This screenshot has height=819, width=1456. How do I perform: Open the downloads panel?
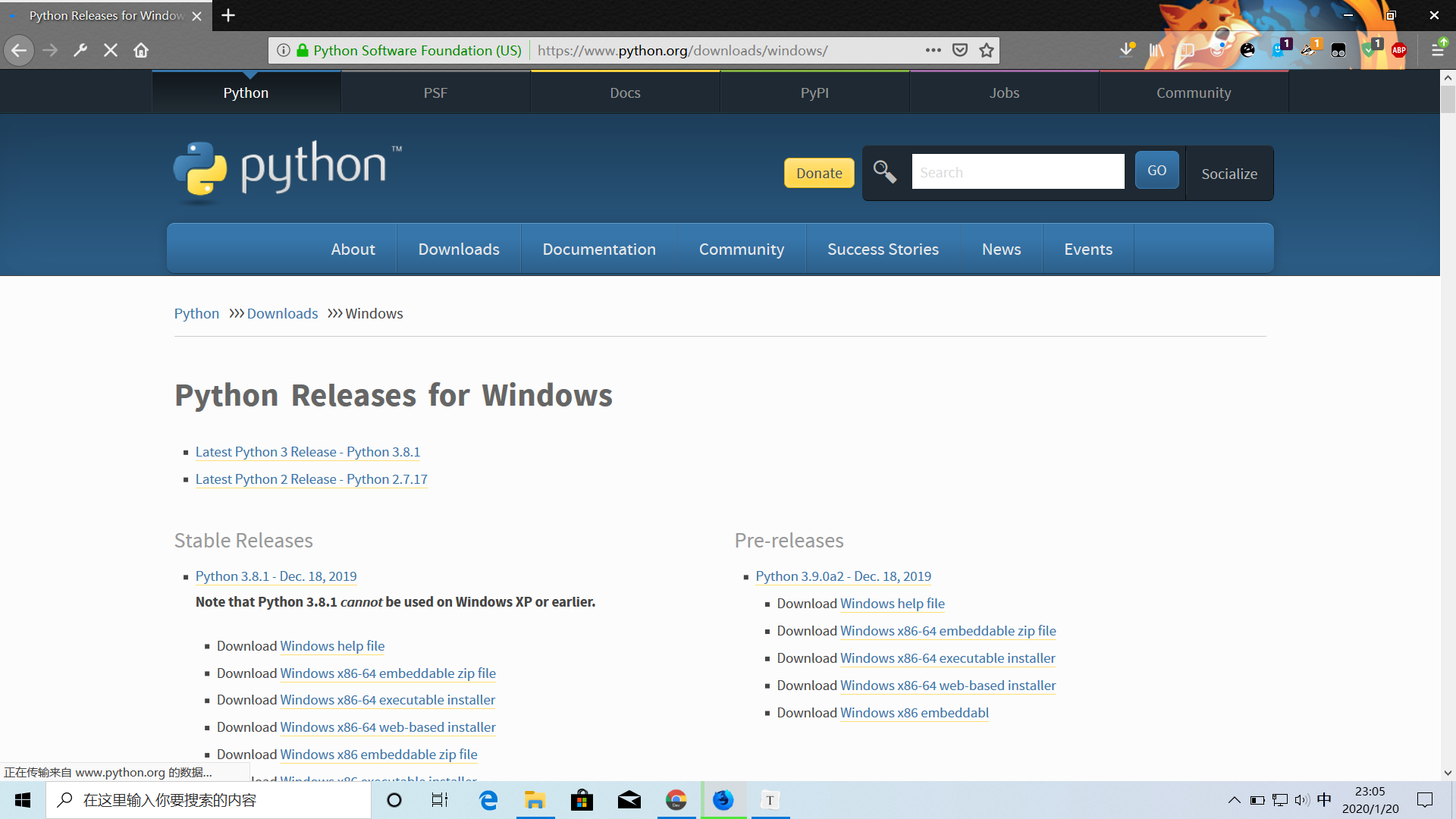(1127, 51)
